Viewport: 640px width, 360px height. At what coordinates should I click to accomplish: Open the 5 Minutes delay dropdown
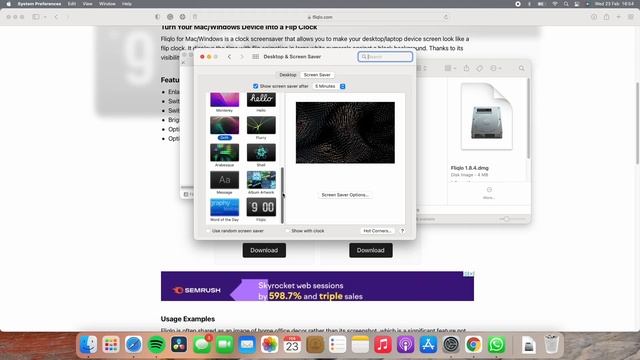coord(330,86)
